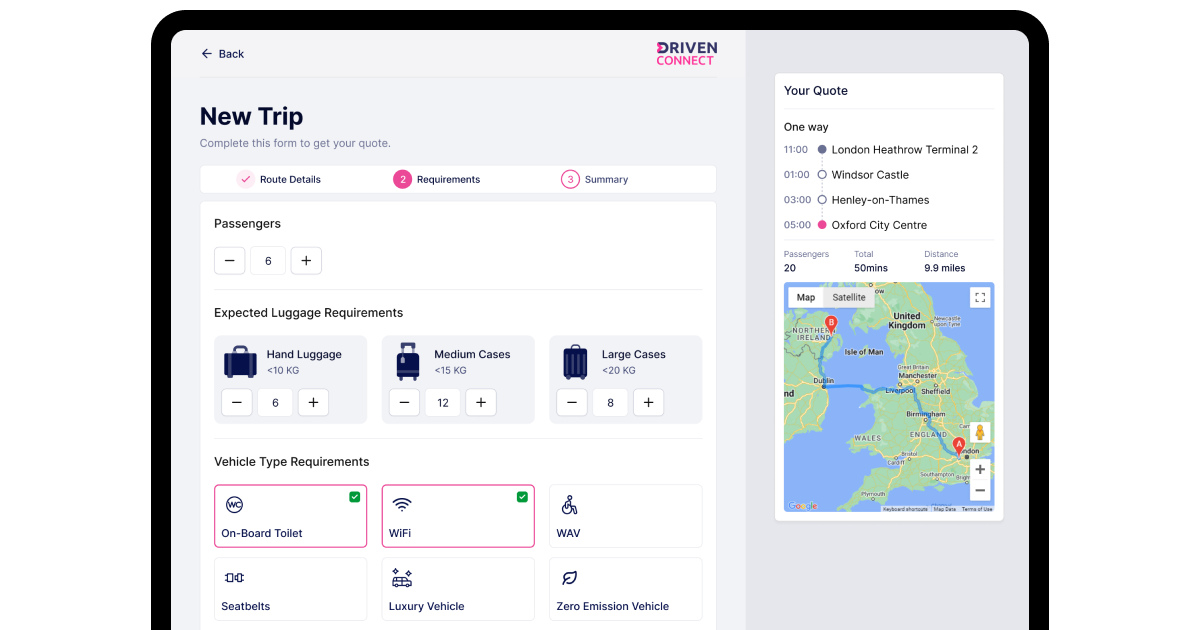1200x630 pixels.
Task: Click the 9.9 miles distance value
Action: tap(945, 268)
